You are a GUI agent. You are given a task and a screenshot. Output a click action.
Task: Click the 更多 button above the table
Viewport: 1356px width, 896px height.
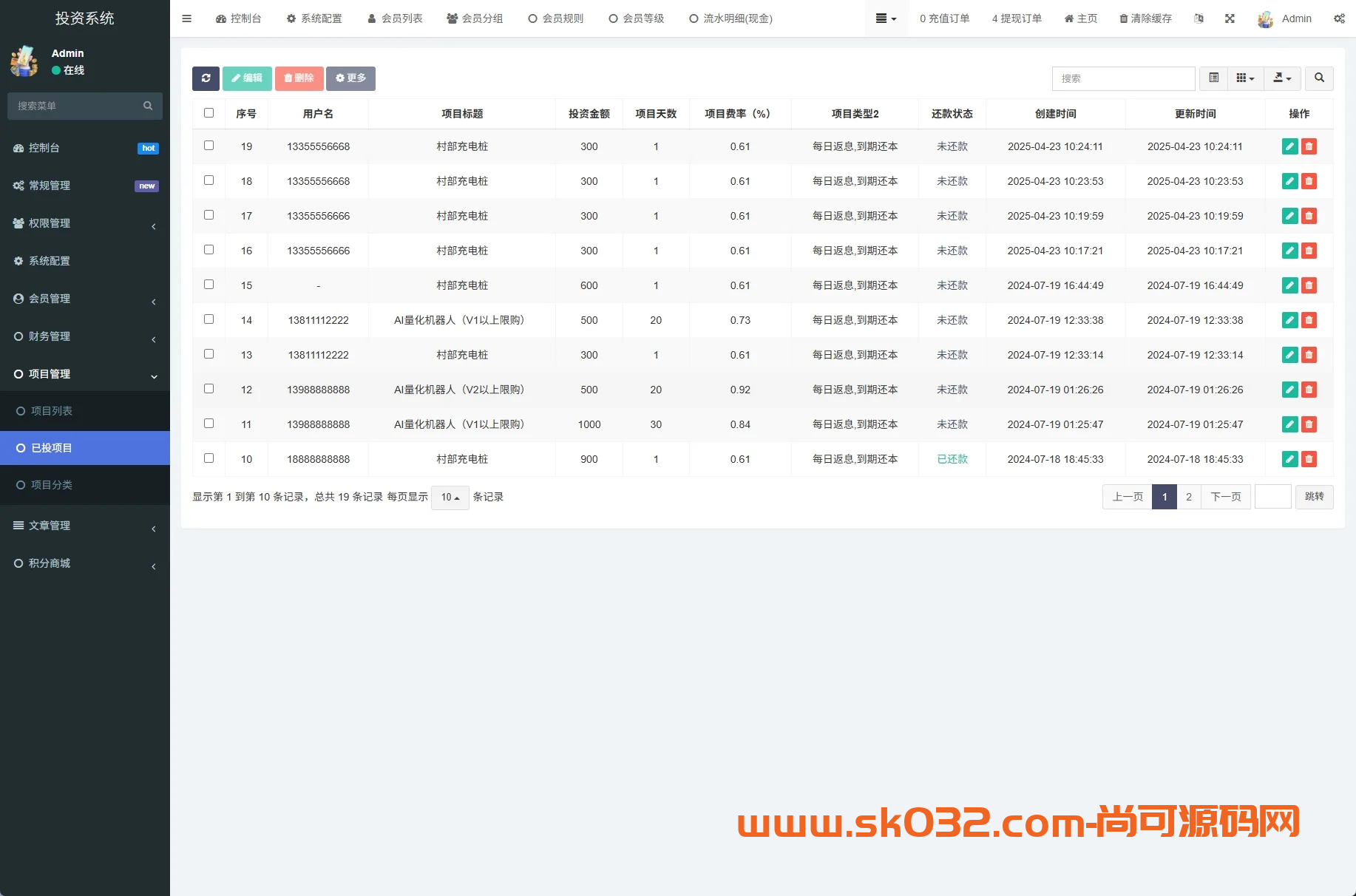click(x=350, y=78)
